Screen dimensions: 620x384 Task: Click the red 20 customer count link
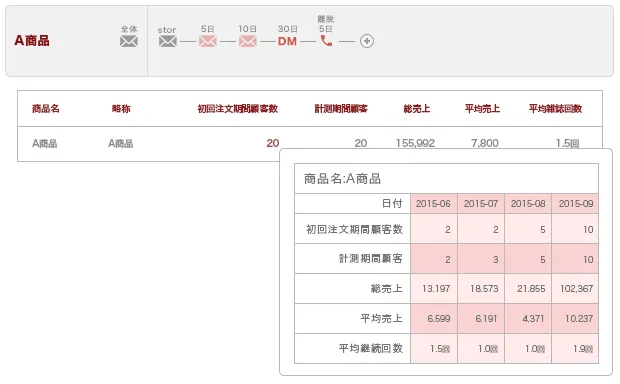(x=273, y=143)
